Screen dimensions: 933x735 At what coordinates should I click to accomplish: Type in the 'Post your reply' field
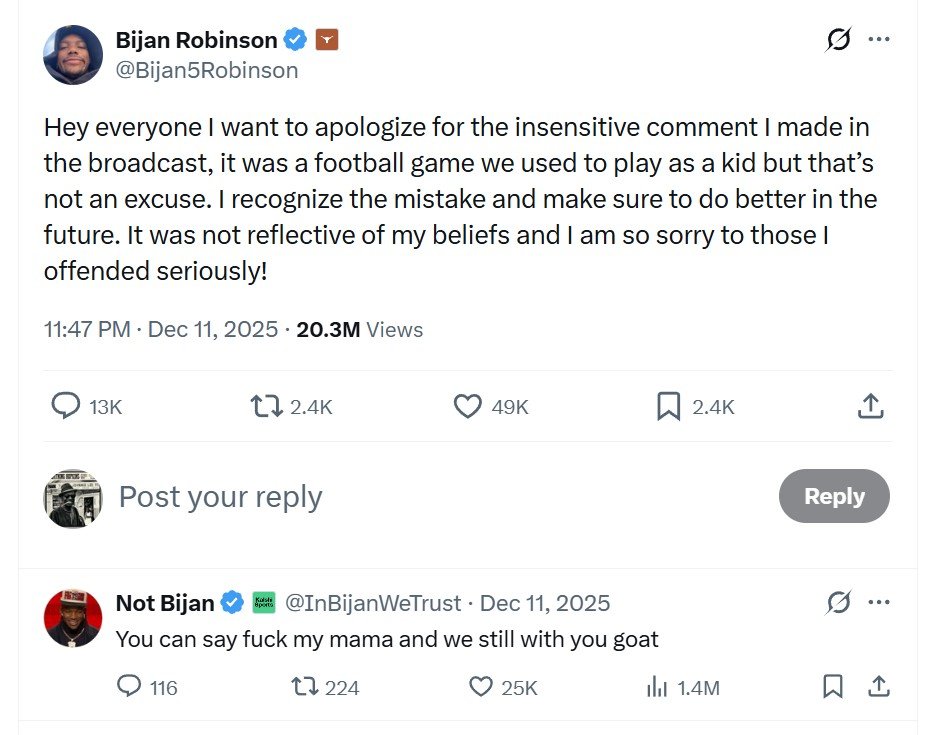point(400,497)
